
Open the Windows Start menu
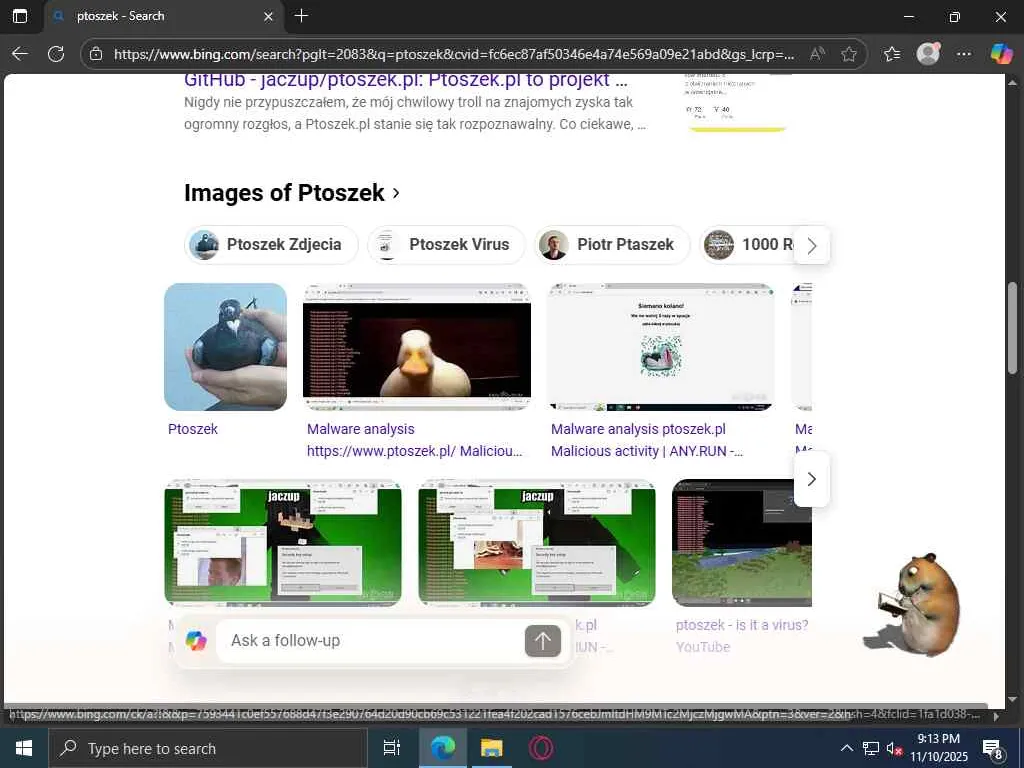pos(24,748)
